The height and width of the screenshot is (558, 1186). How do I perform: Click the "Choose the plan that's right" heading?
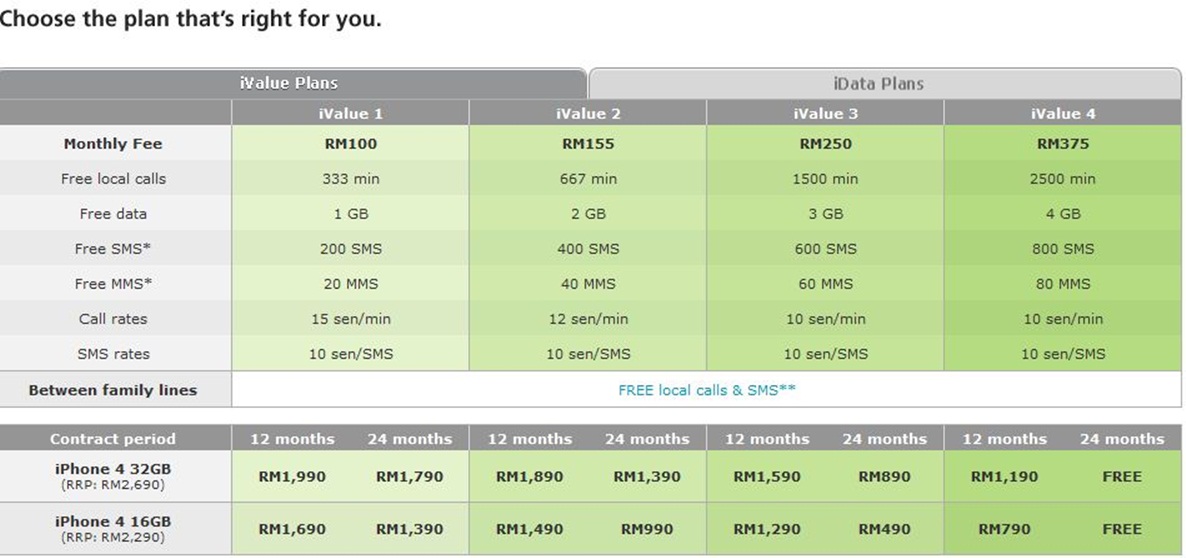(x=189, y=19)
